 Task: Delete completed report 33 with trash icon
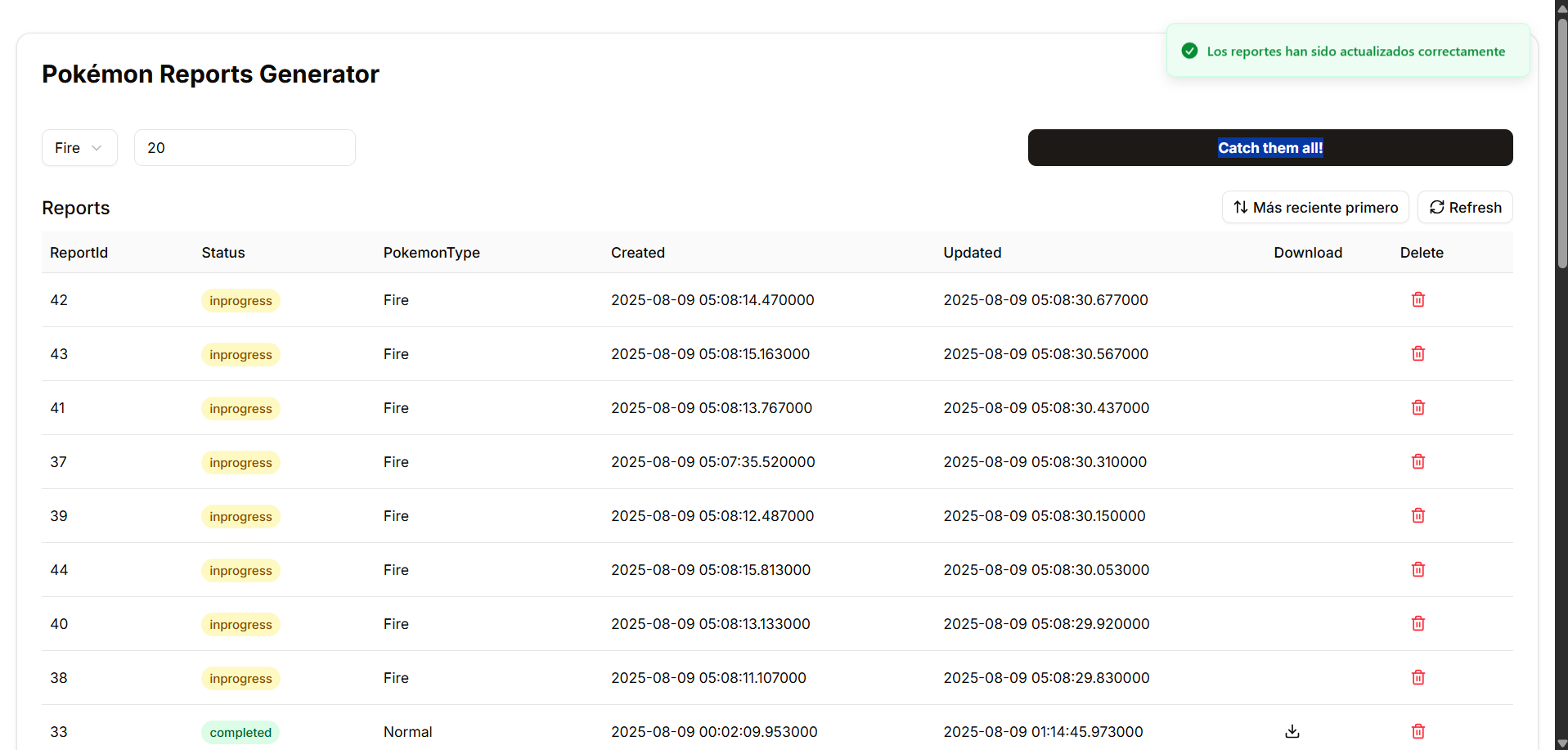click(1417, 731)
